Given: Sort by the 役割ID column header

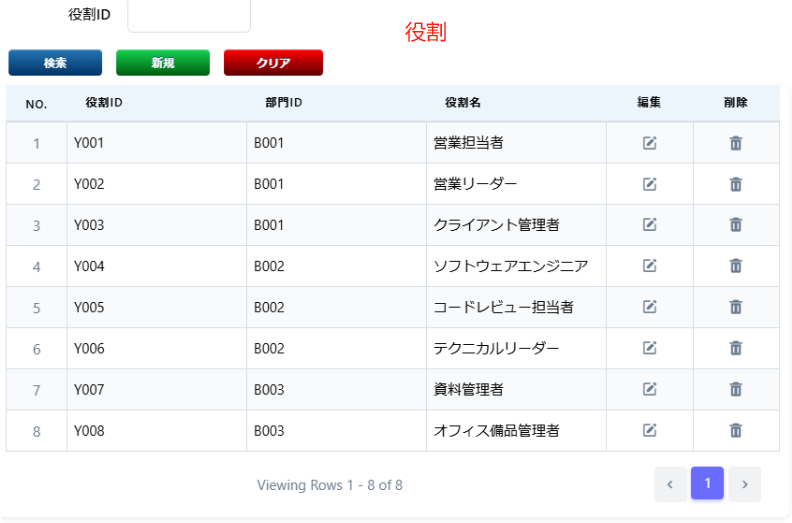Looking at the screenshot, I should point(104,103).
